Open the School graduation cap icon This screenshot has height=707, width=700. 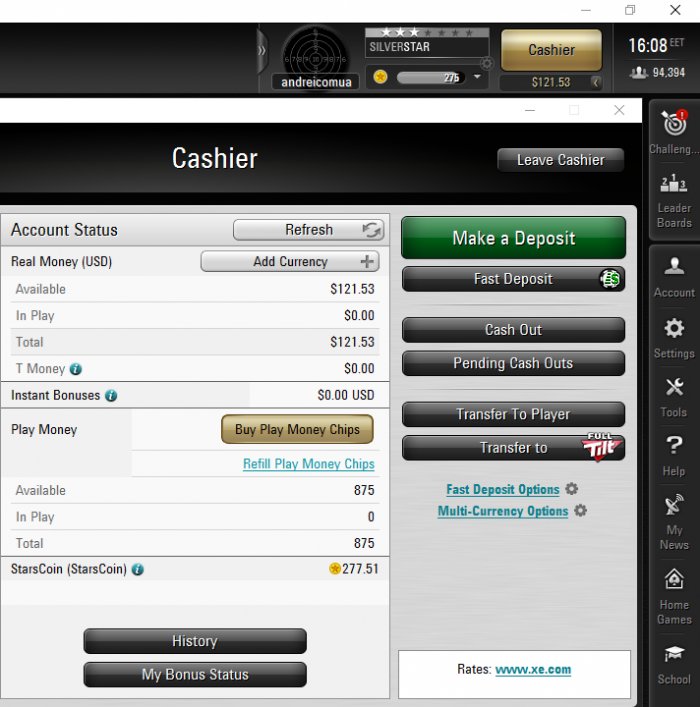click(x=674, y=654)
